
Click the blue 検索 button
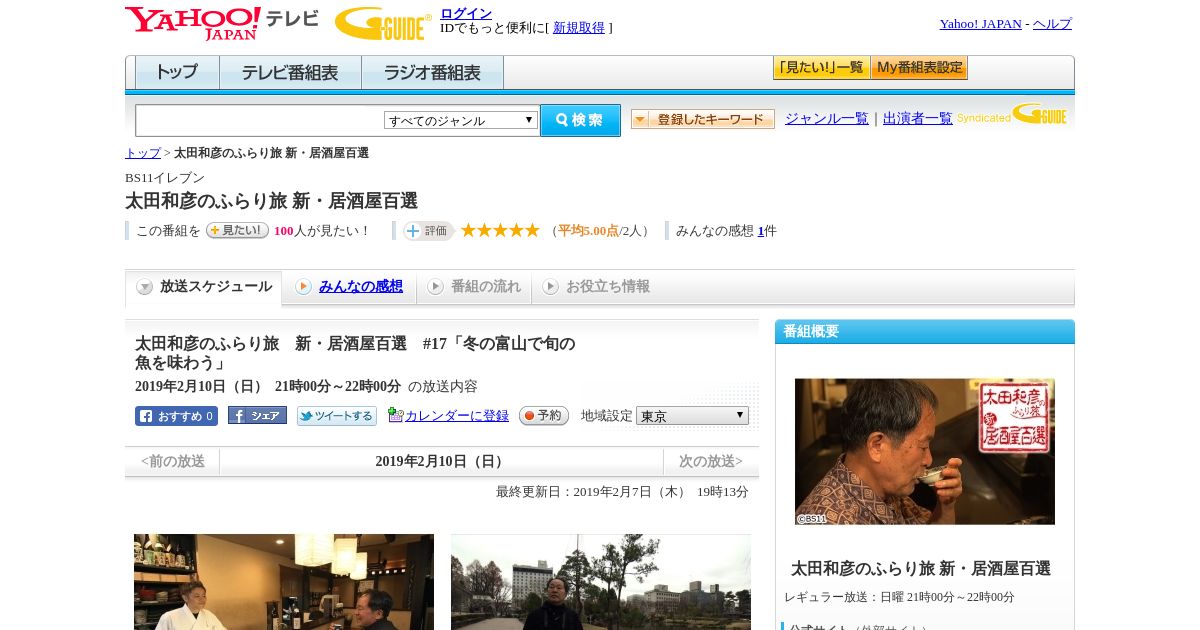[580, 120]
